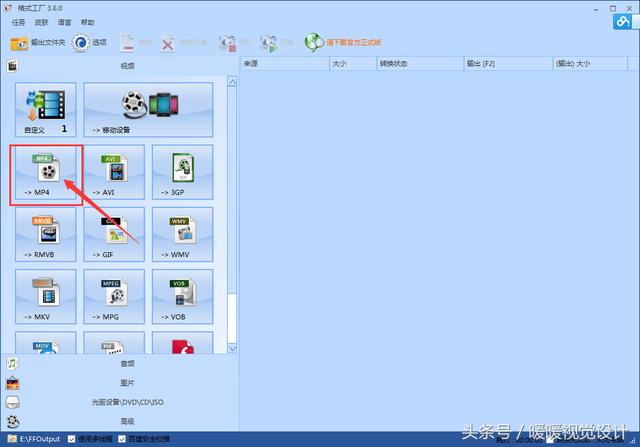
Task: Select the 自定义 custom video tile
Action: 46,109
